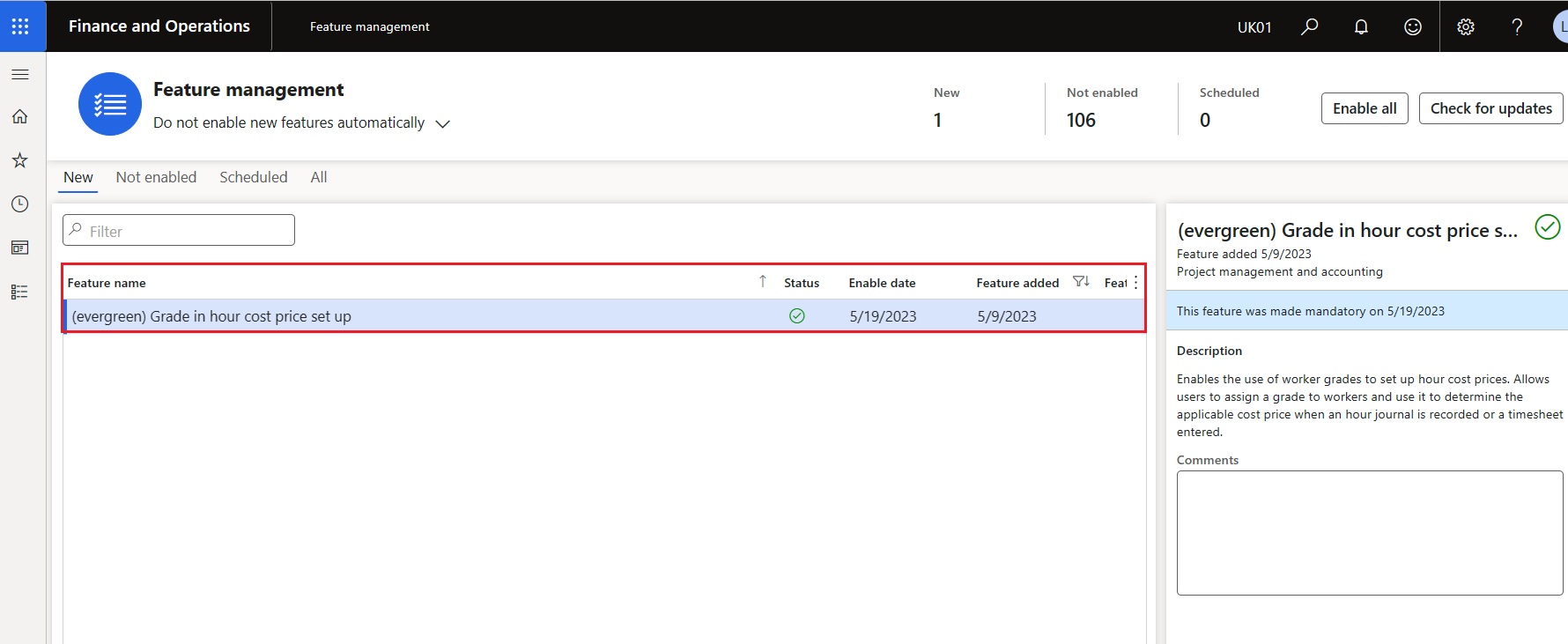Screen dimensions: 1568x644
Task: Click the Enable date 5/19/2023 cell
Action: pos(883,316)
